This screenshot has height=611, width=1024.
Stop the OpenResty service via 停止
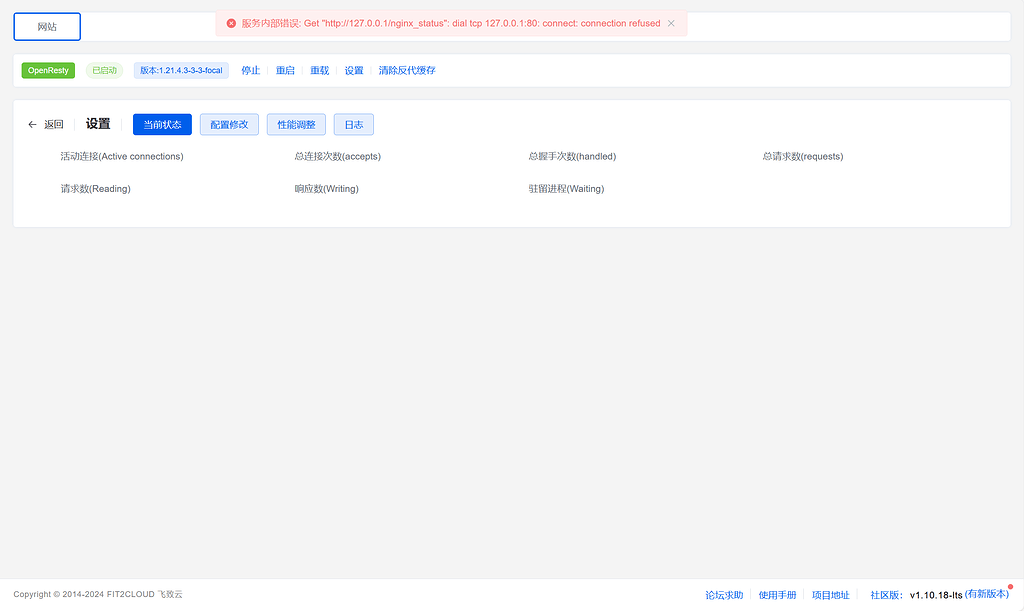(250, 70)
